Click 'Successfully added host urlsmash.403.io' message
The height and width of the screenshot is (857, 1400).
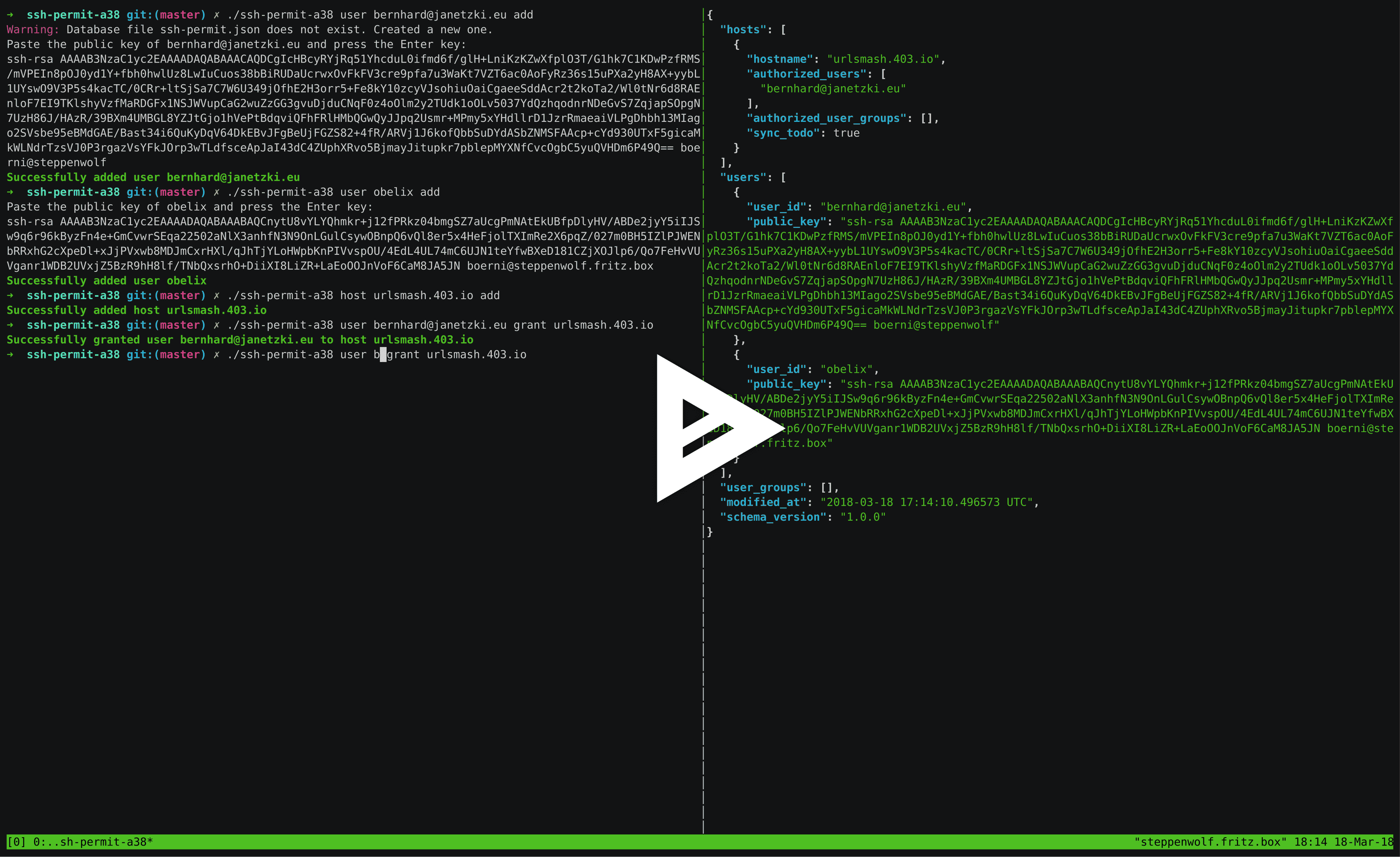(137, 310)
